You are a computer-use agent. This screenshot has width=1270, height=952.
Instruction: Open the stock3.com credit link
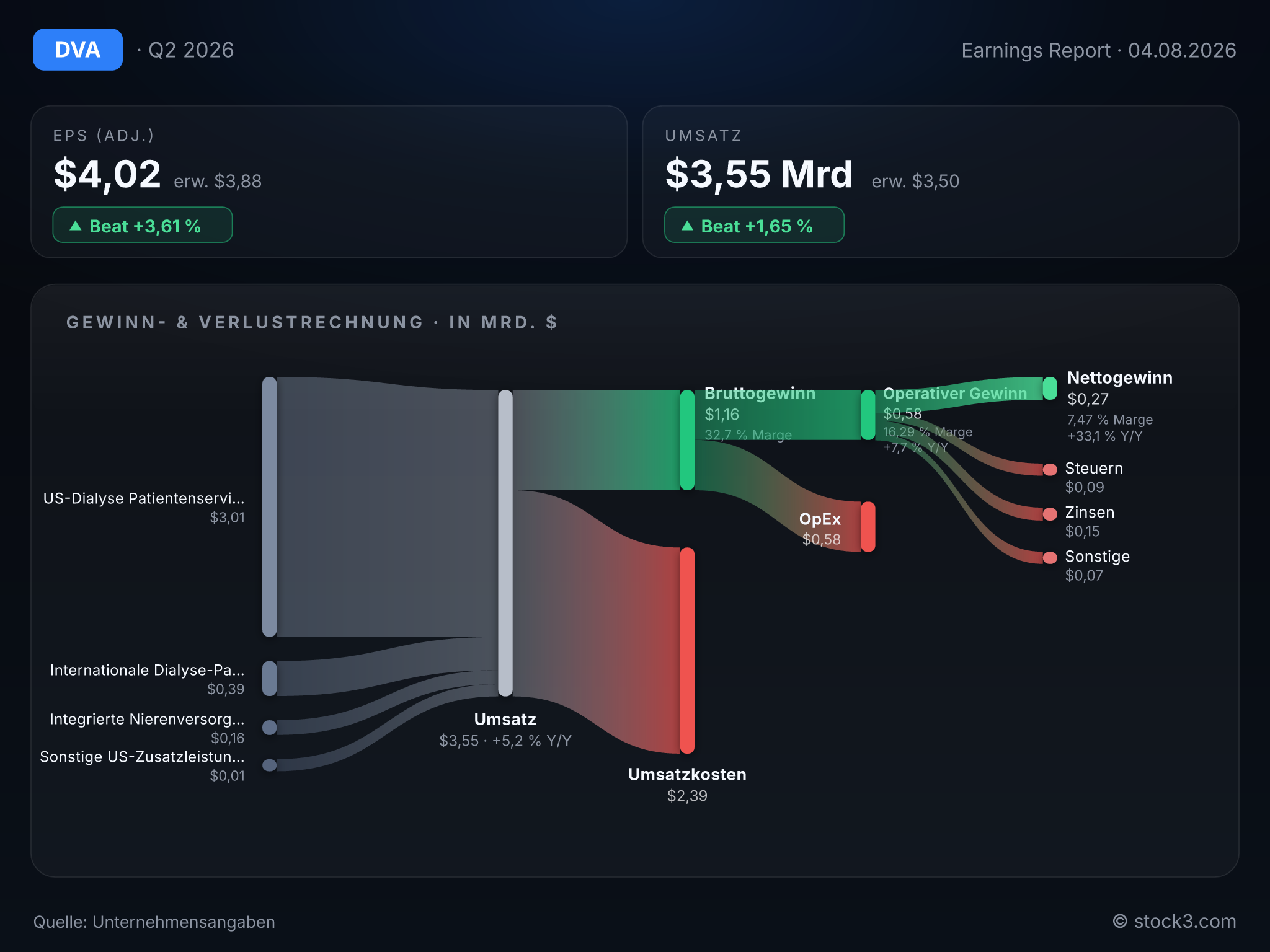1175,922
